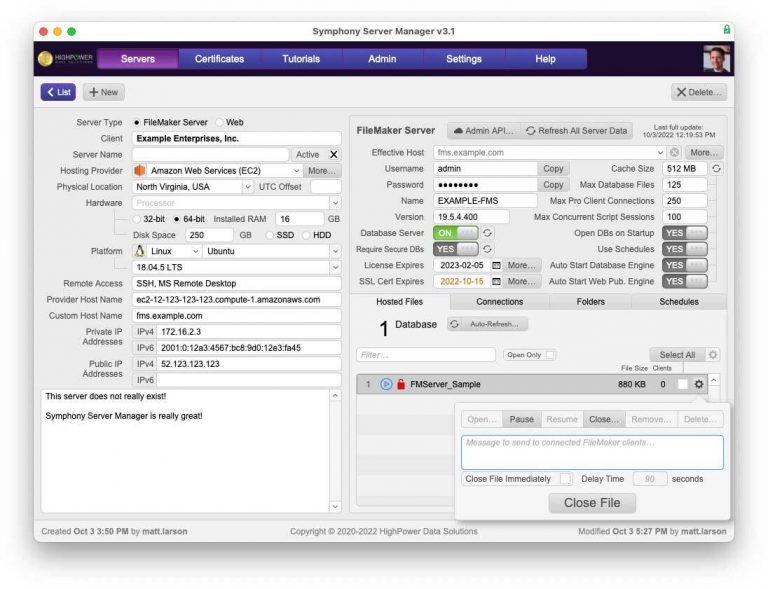
Task: Open the Ubuntu distribution dropdown
Action: coord(336,251)
